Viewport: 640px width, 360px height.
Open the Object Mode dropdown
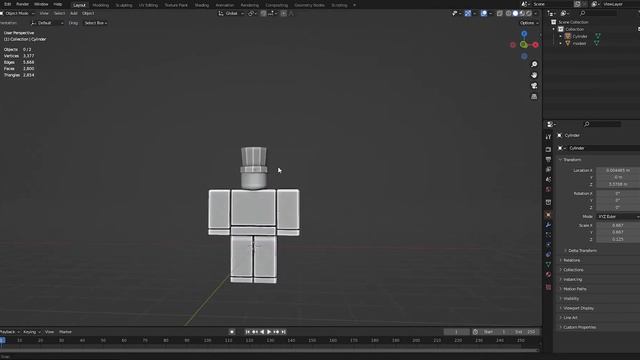tap(18, 13)
